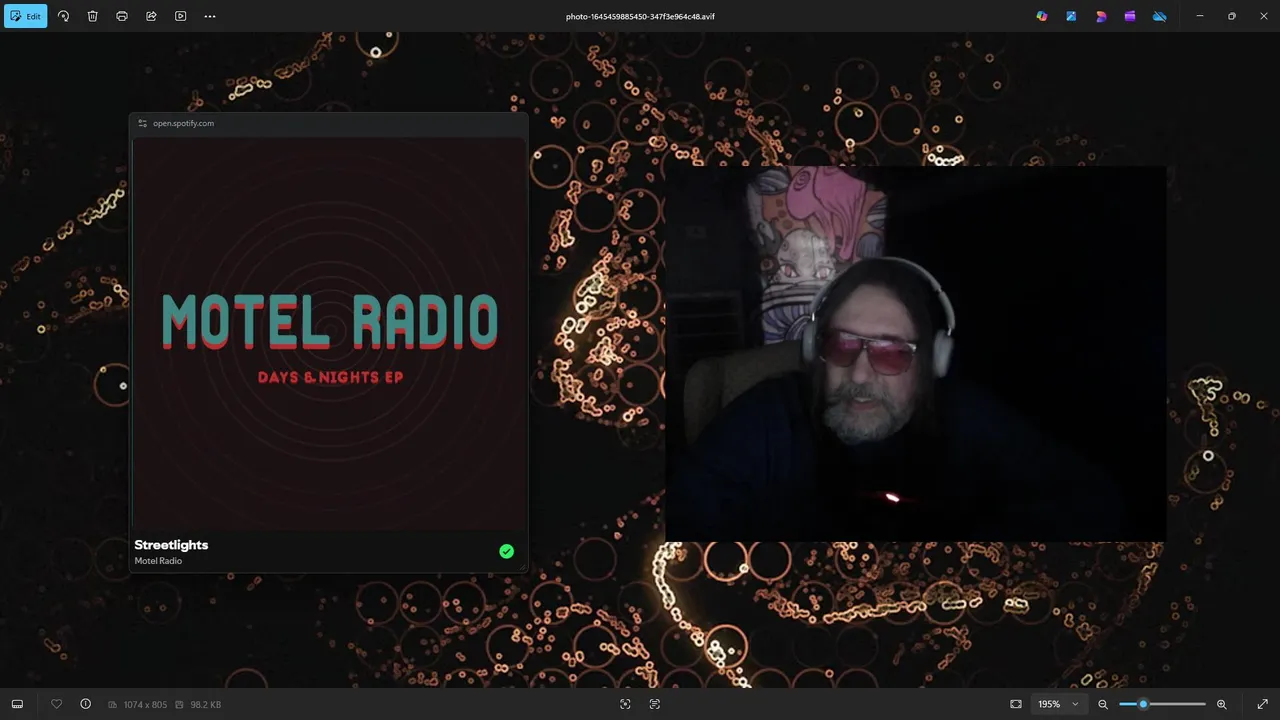Click the fit to window icon
The width and height of the screenshot is (1280, 720).
click(1016, 704)
